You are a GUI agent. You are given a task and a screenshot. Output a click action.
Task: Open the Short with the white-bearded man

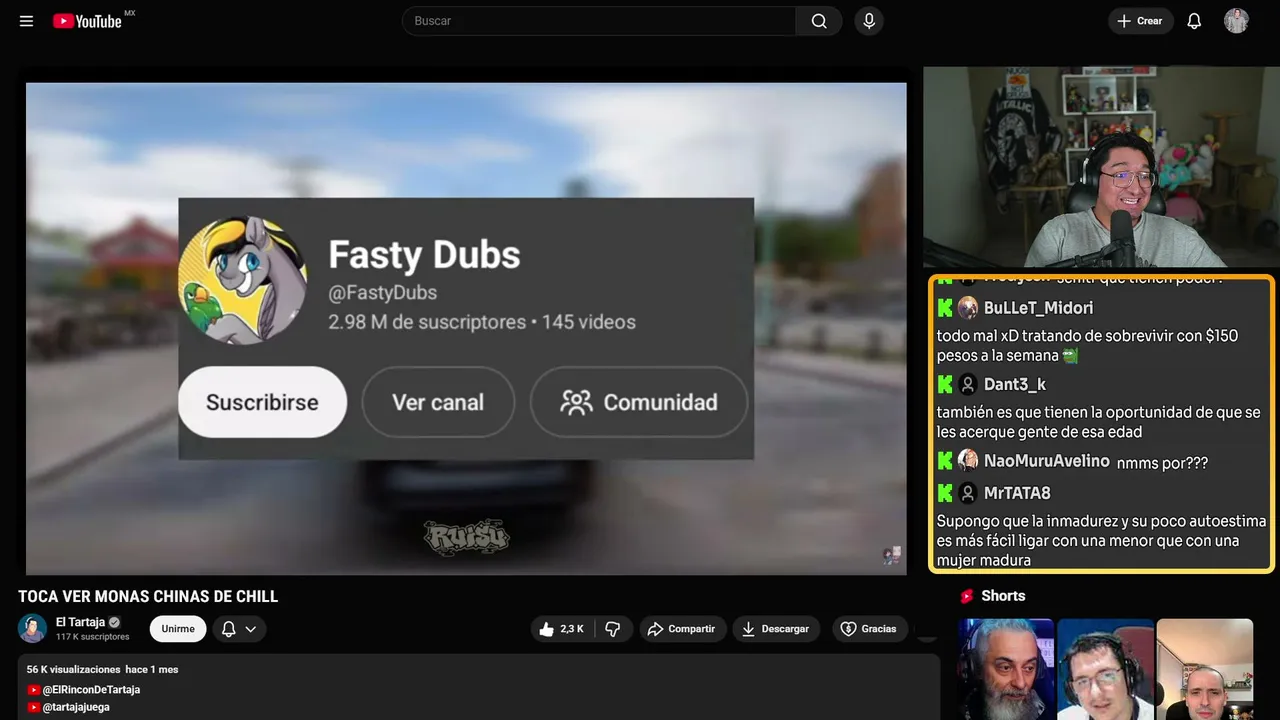pos(1006,669)
